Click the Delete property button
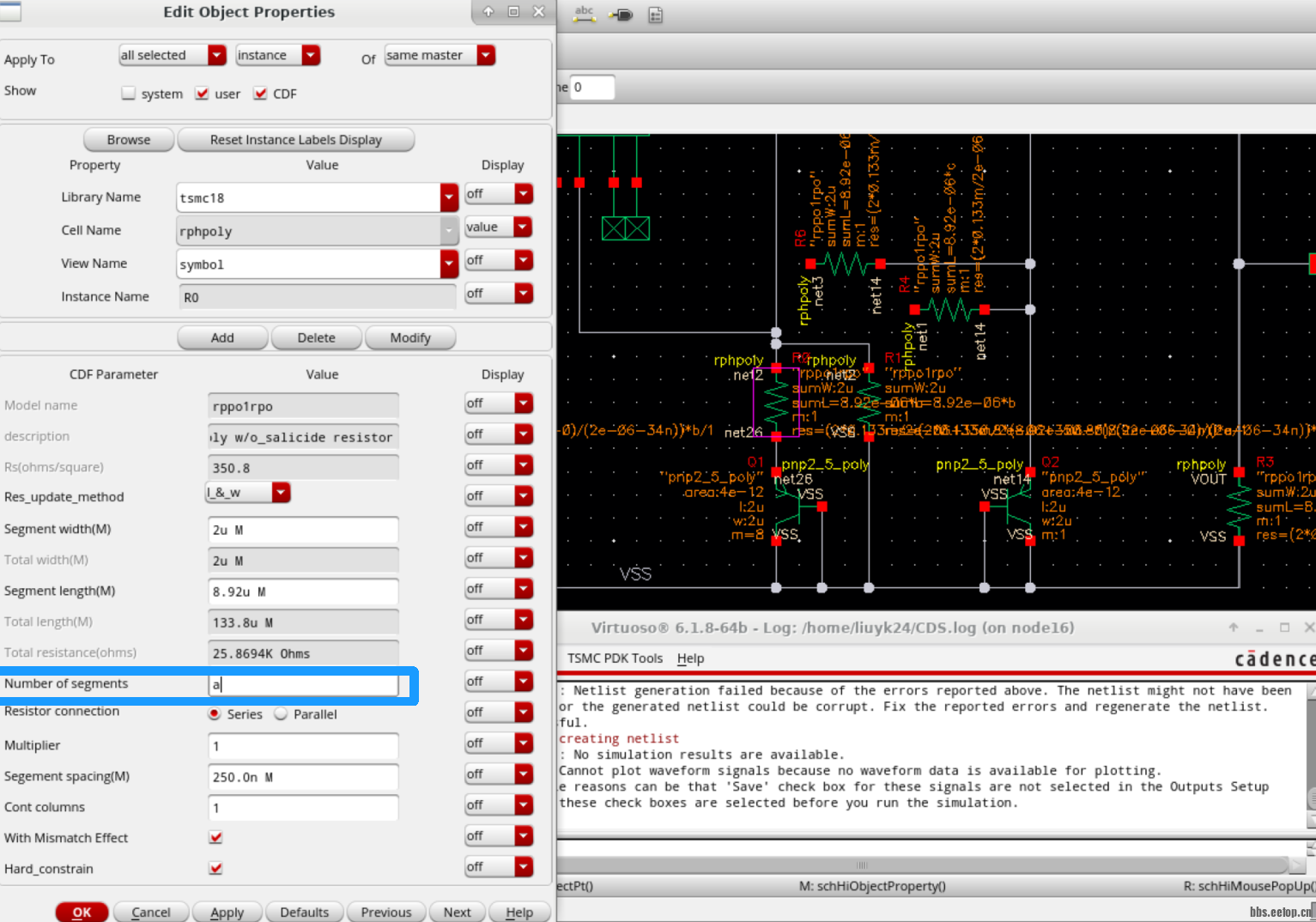Screen dimensions: 1316x922 point(316,337)
